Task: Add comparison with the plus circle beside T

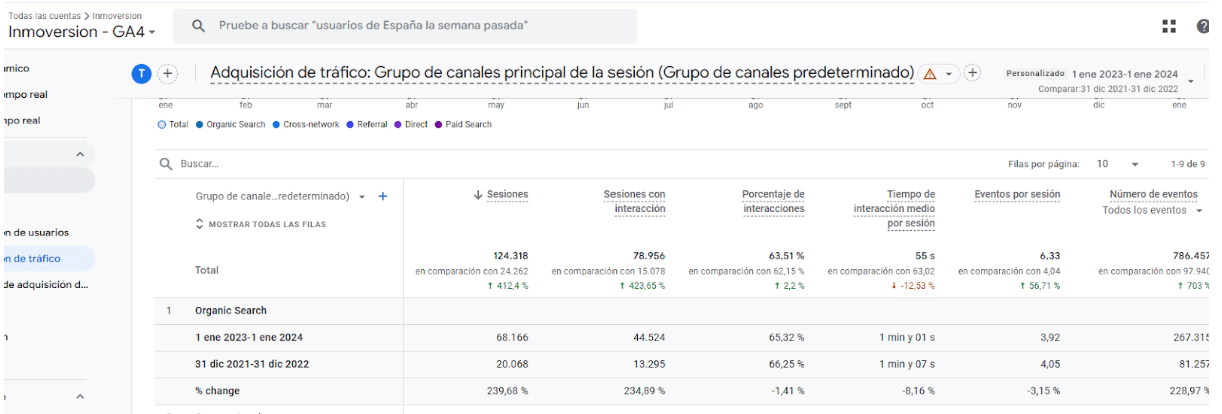Action: (168, 73)
